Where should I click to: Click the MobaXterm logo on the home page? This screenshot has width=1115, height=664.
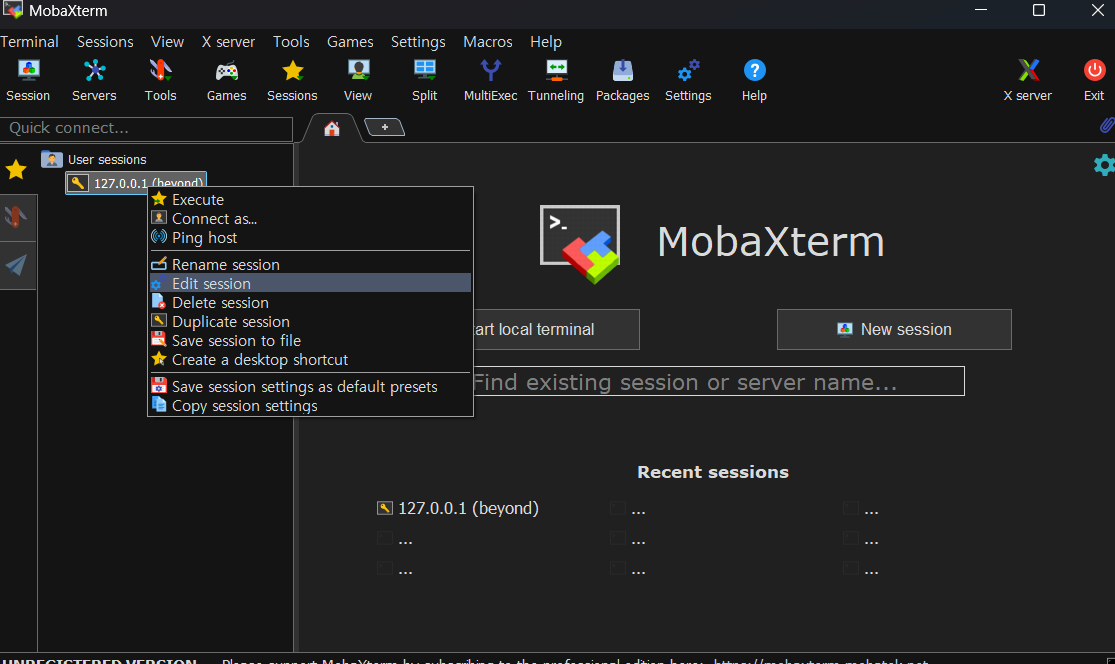coord(580,243)
